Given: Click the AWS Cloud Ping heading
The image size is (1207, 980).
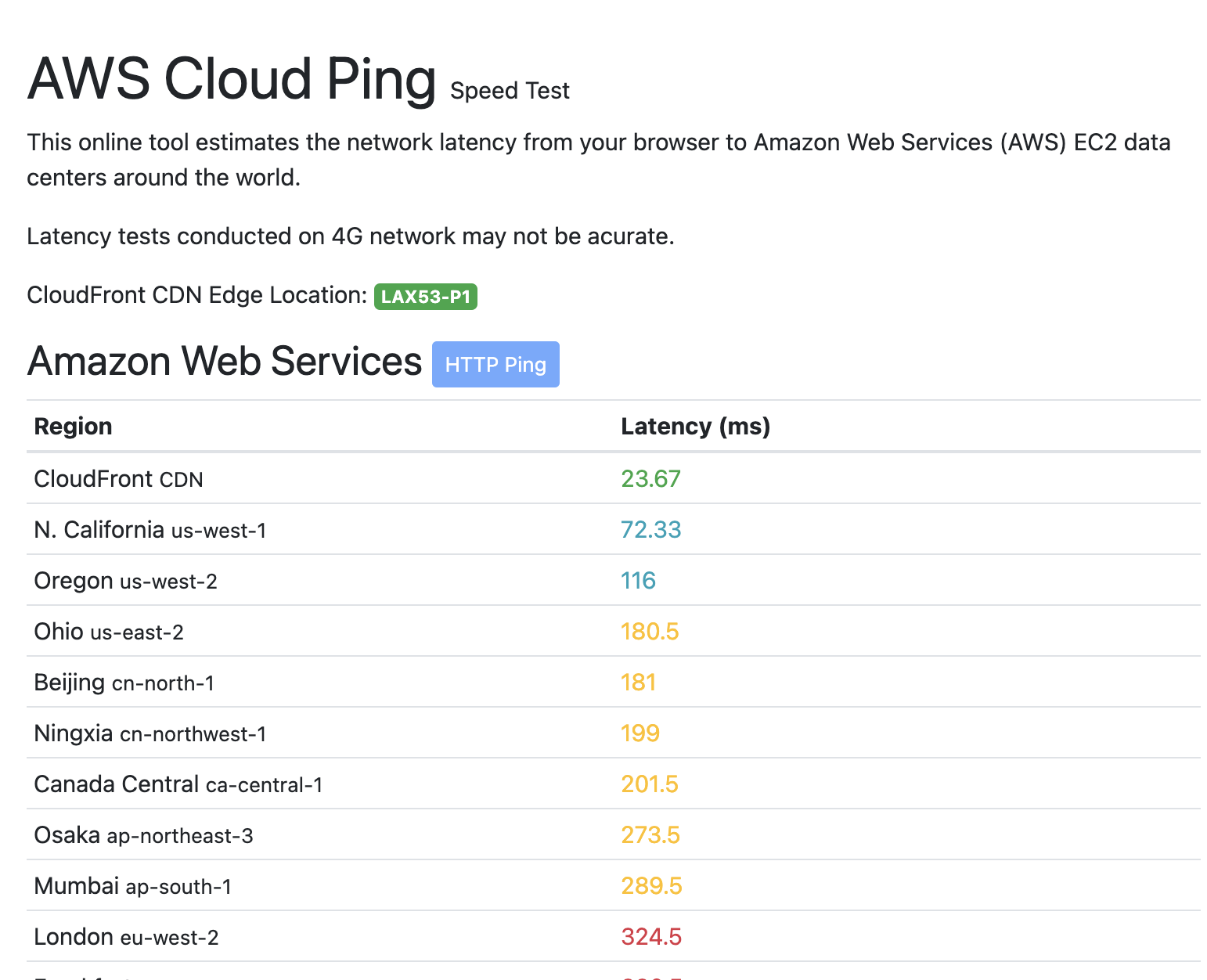Looking at the screenshot, I should [x=232, y=78].
